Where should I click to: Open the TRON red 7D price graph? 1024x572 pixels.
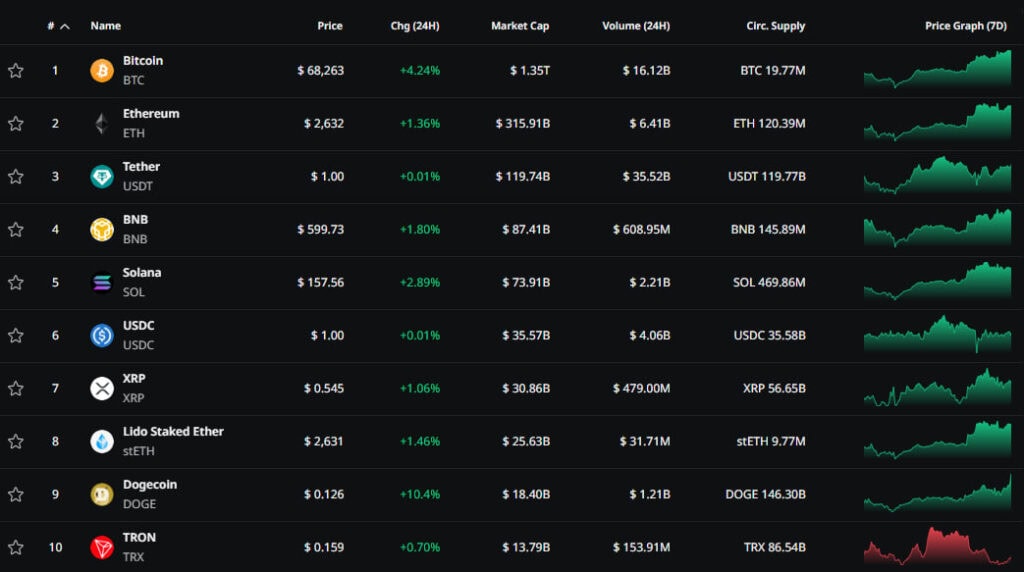pyautogui.click(x=937, y=547)
